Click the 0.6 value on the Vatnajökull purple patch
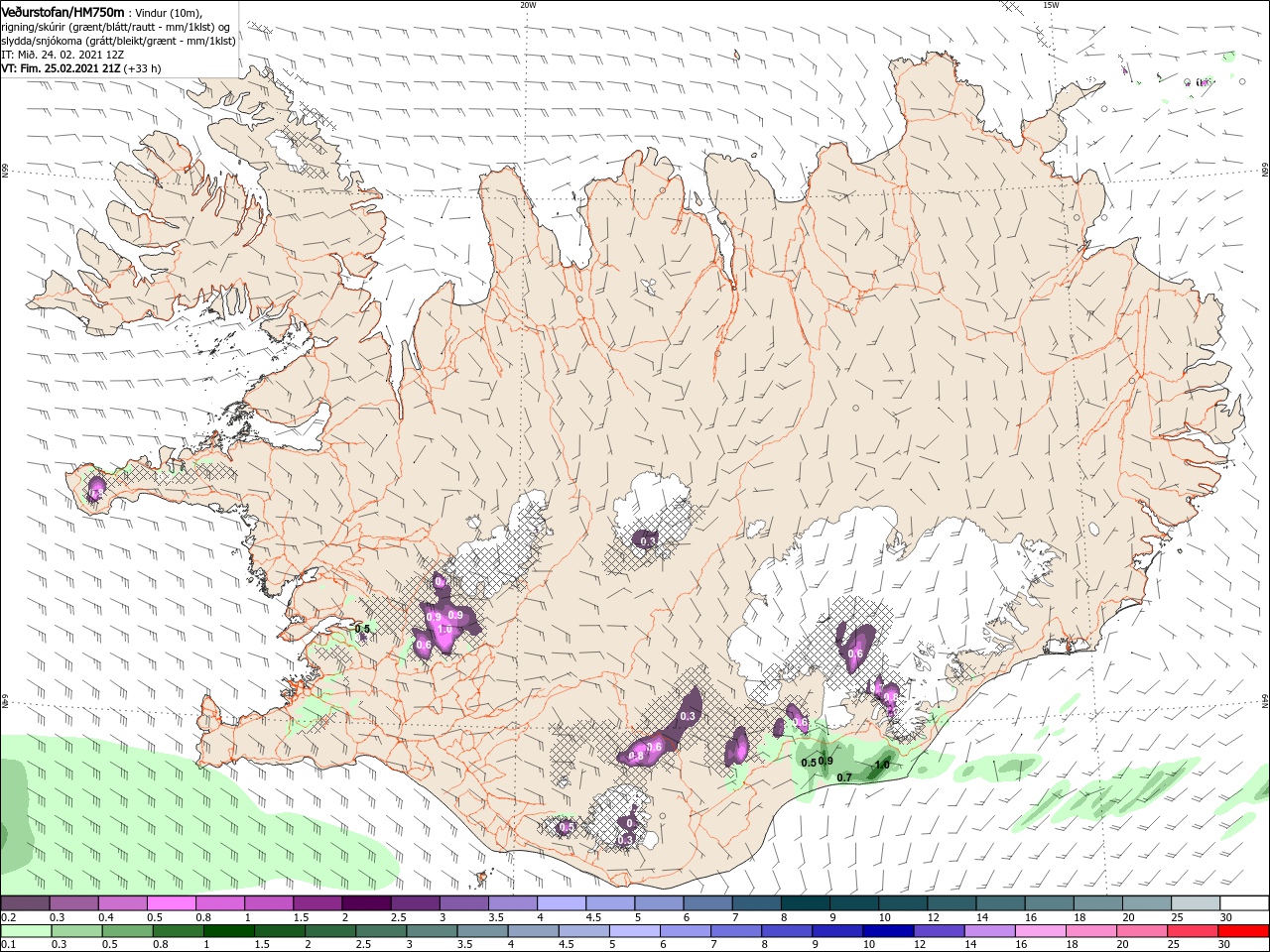 (856, 654)
